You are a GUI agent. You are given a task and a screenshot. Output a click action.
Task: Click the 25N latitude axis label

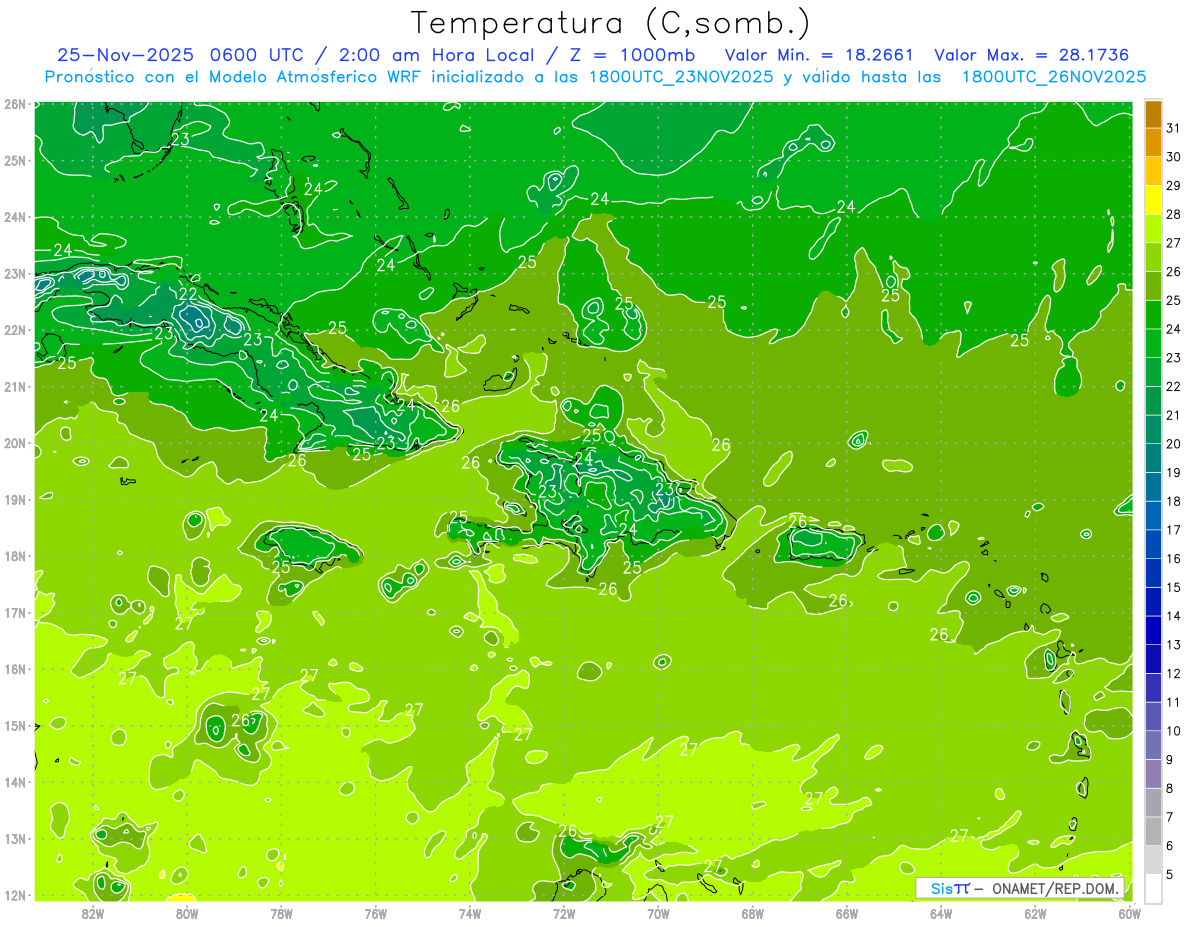(x=14, y=160)
